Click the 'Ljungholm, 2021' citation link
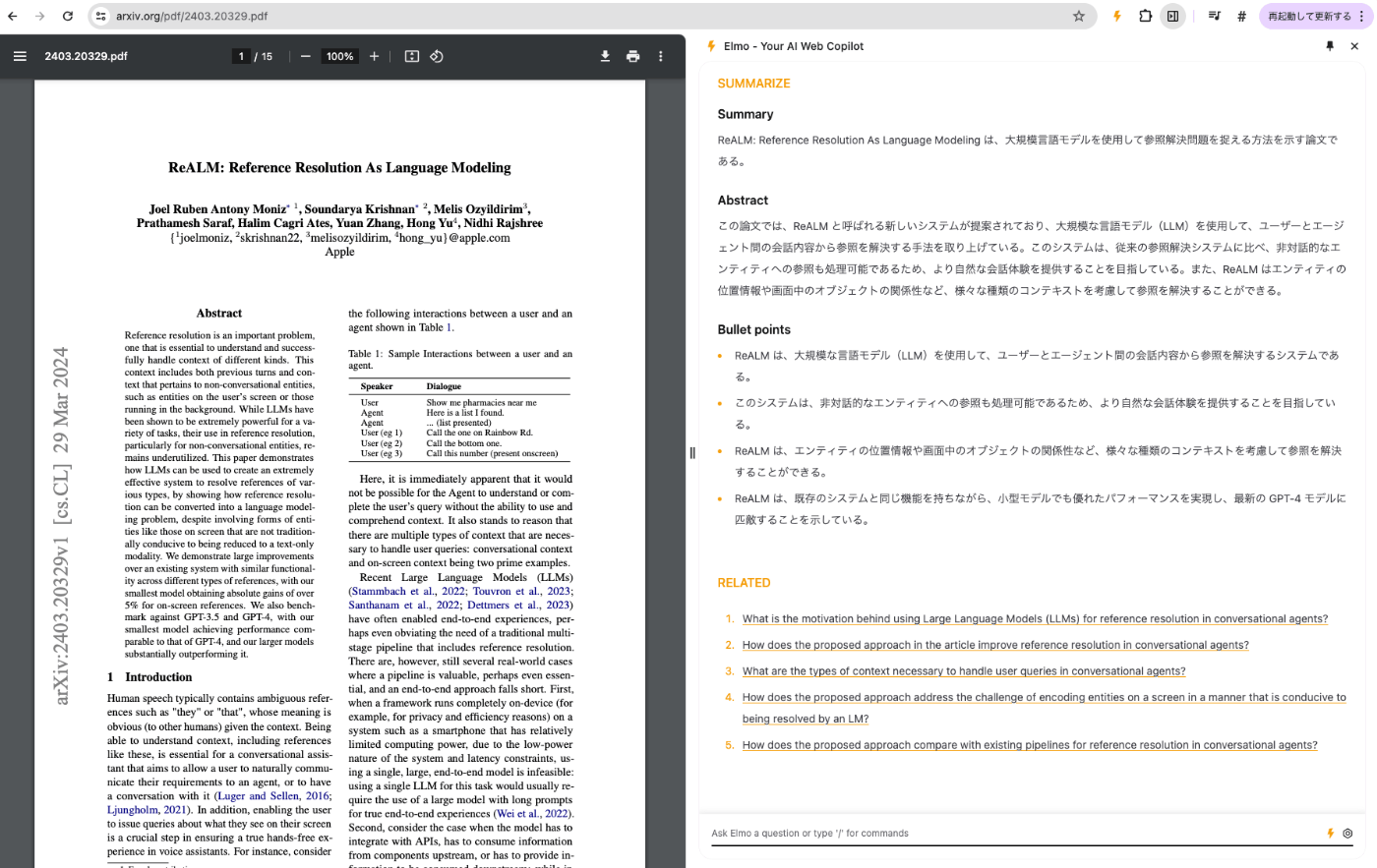1377x868 pixels. coord(147,809)
